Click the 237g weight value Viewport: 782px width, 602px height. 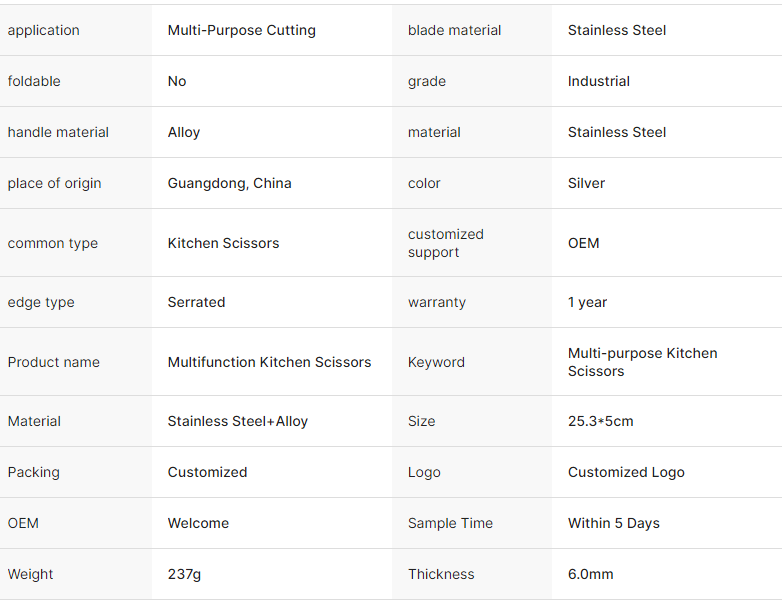click(184, 574)
